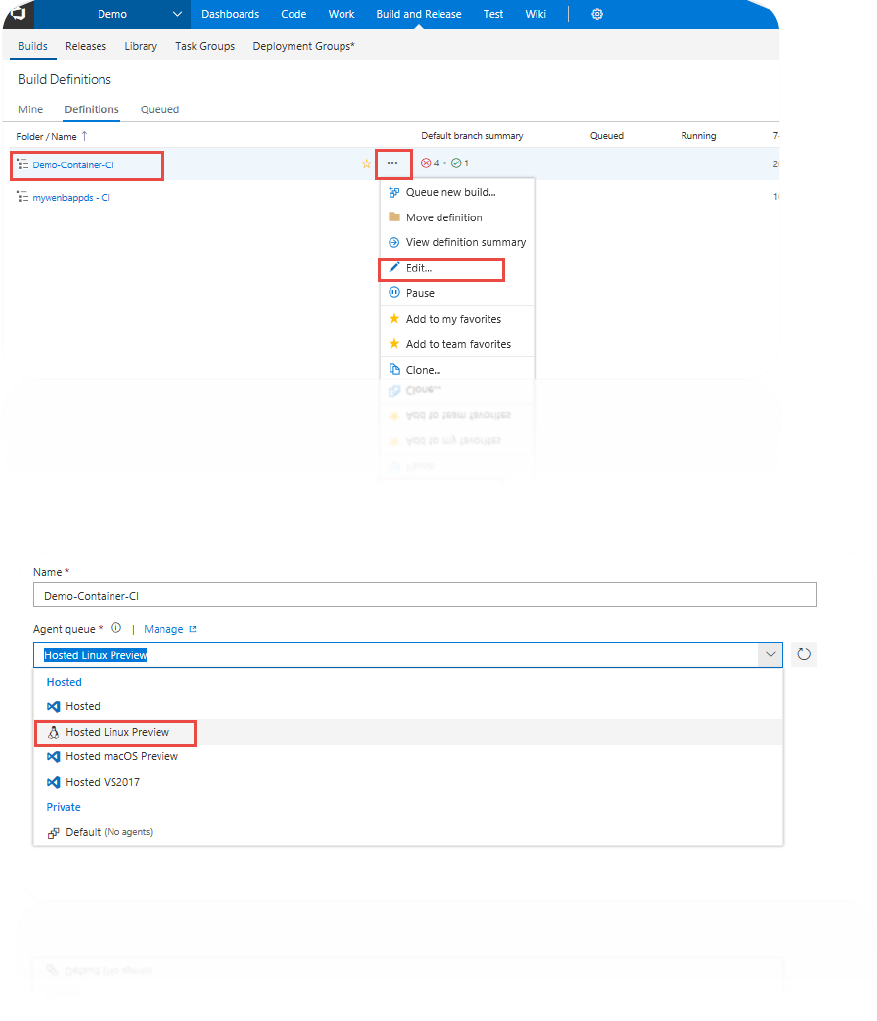This screenshot has width=877, height=1021.
Task: Switch to the Queued tab
Action: point(160,110)
